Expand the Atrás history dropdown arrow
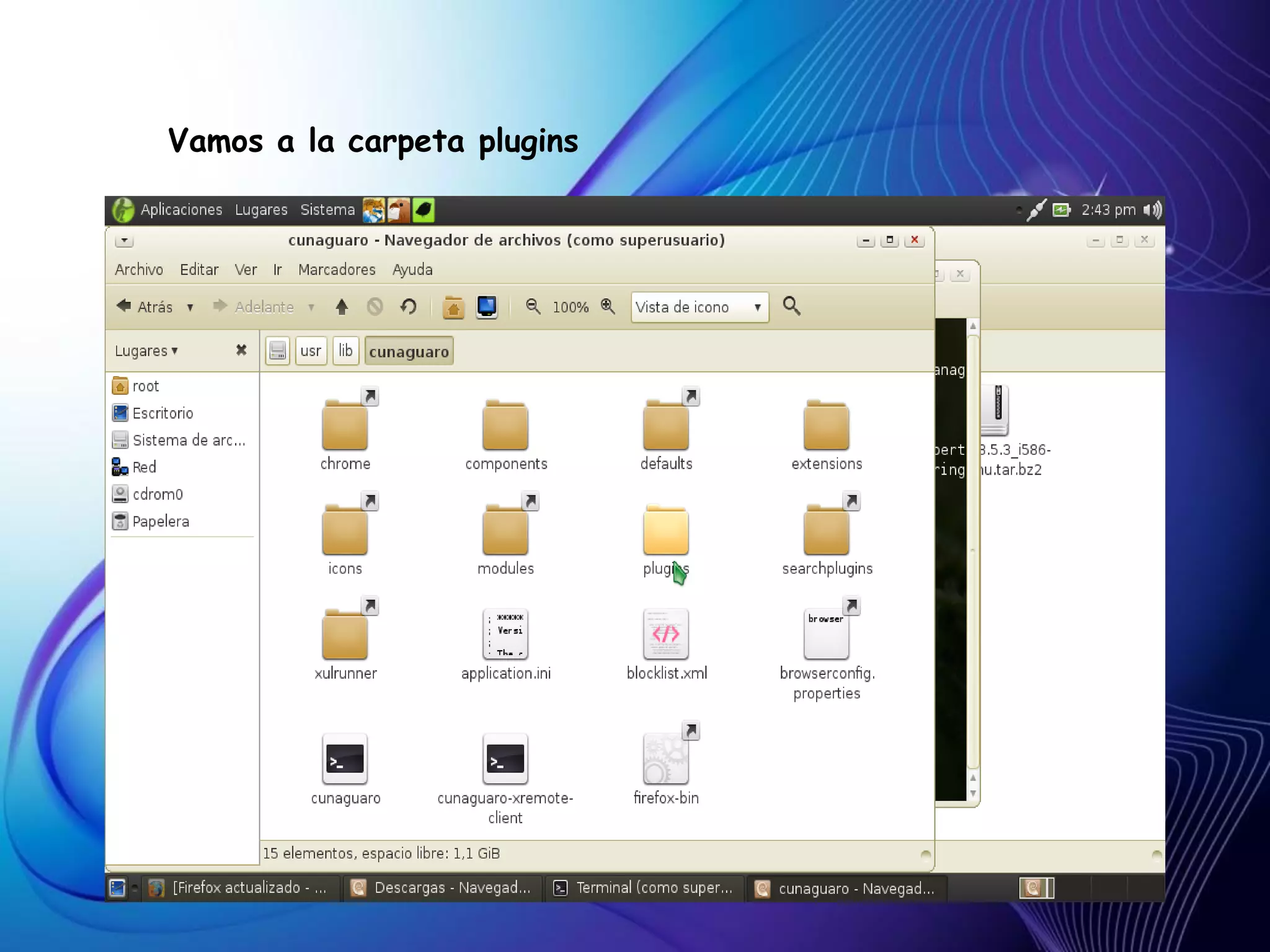Screen dimensions: 1270x952 tap(190, 307)
